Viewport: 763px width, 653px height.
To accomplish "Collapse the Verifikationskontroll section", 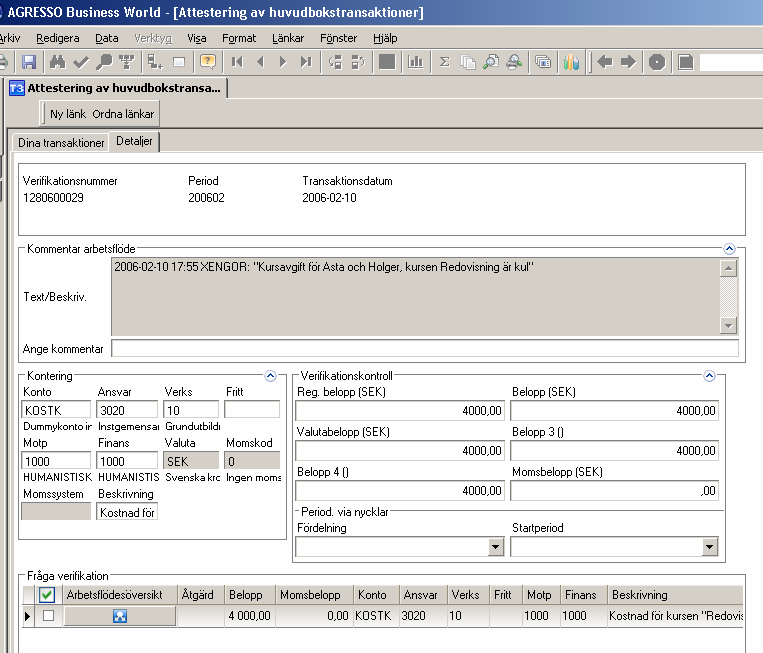I will pyautogui.click(x=709, y=376).
